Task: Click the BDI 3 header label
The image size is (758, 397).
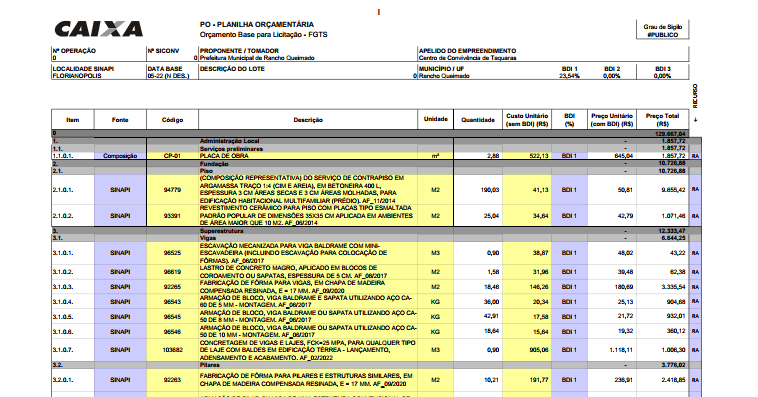Action: point(663,69)
